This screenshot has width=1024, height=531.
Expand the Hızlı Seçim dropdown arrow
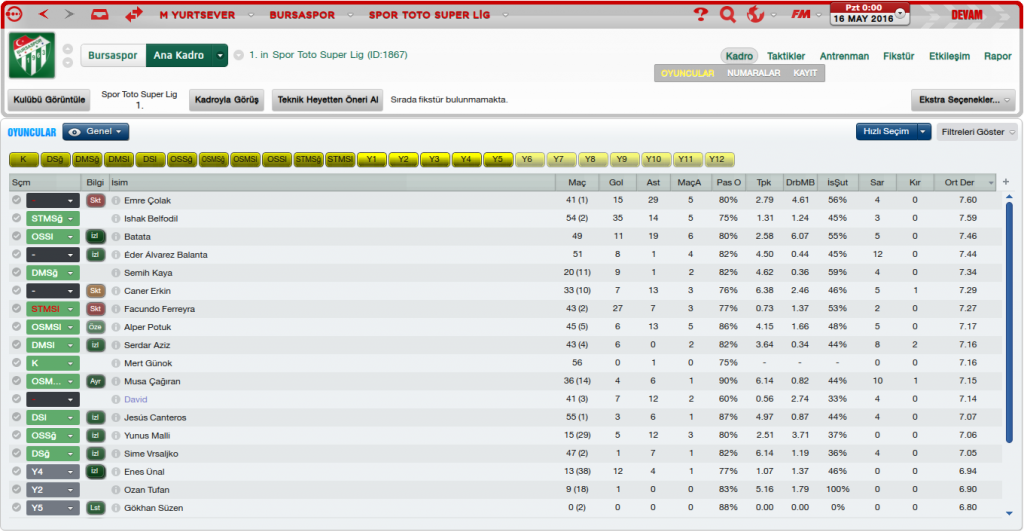(x=923, y=132)
